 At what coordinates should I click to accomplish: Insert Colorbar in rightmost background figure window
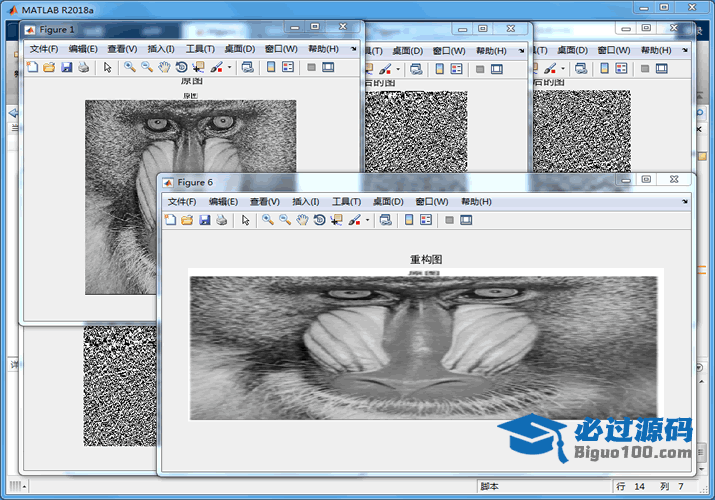604,69
